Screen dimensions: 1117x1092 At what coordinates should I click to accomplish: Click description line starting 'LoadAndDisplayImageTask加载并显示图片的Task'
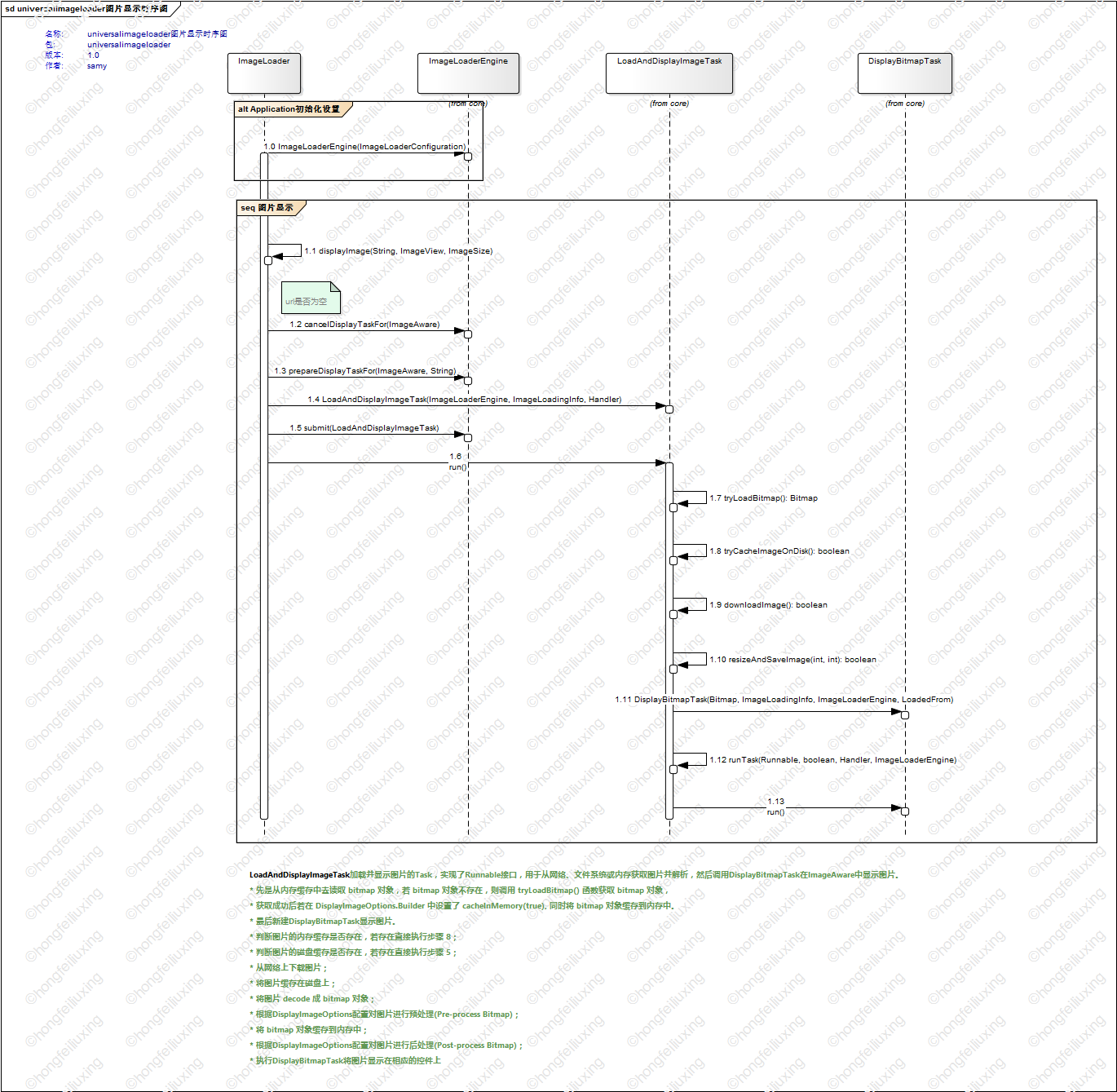coord(575,875)
